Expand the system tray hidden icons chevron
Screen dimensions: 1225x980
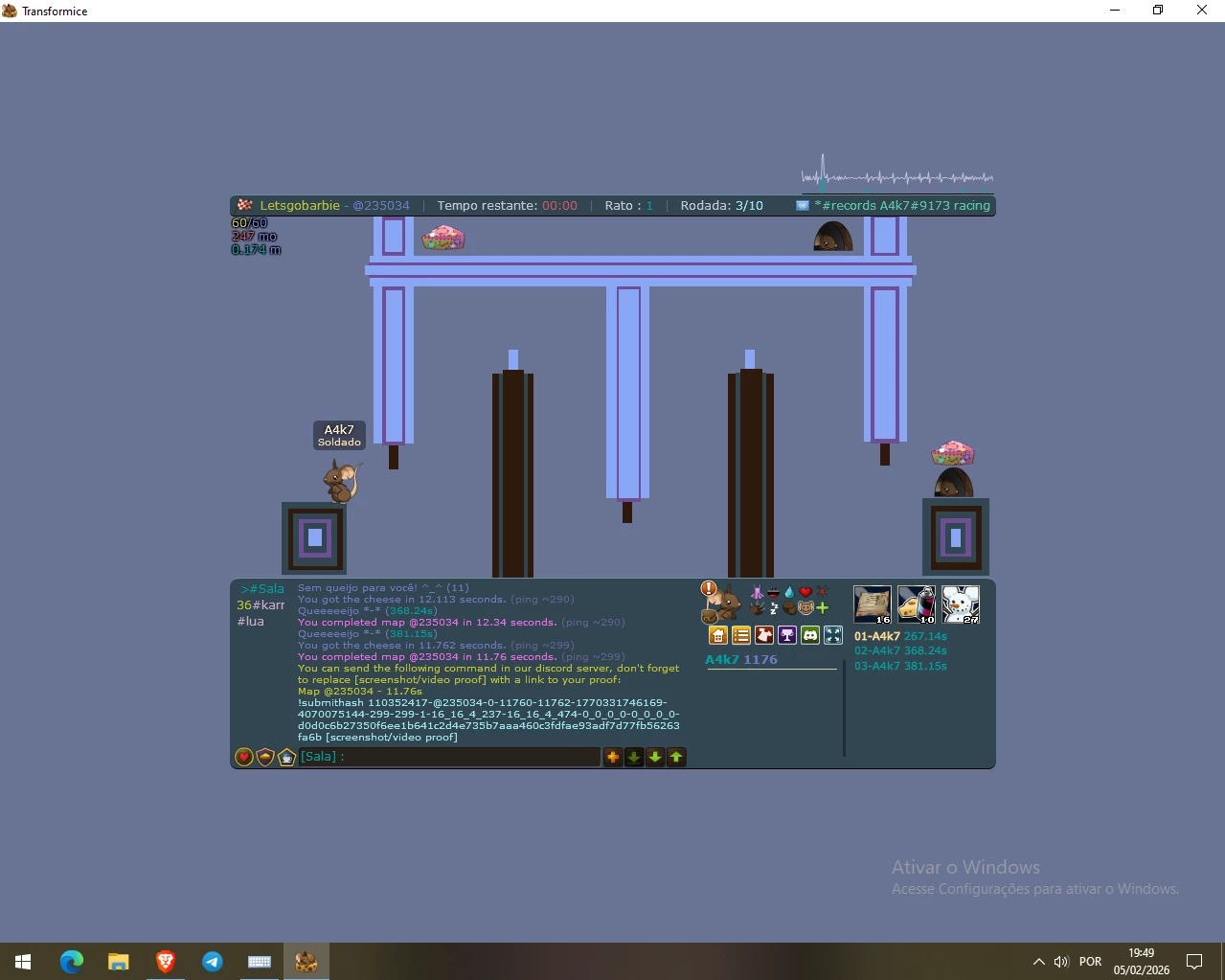pos(1038,962)
